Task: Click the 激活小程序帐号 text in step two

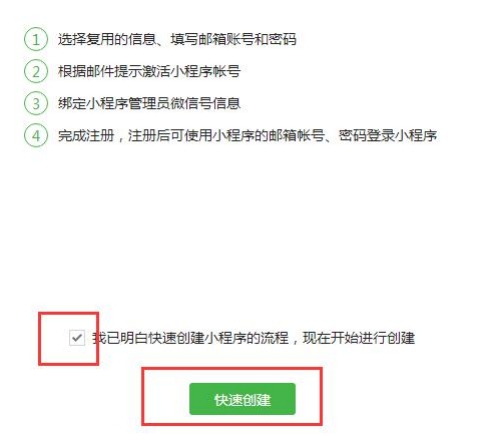Action: [x=191, y=71]
